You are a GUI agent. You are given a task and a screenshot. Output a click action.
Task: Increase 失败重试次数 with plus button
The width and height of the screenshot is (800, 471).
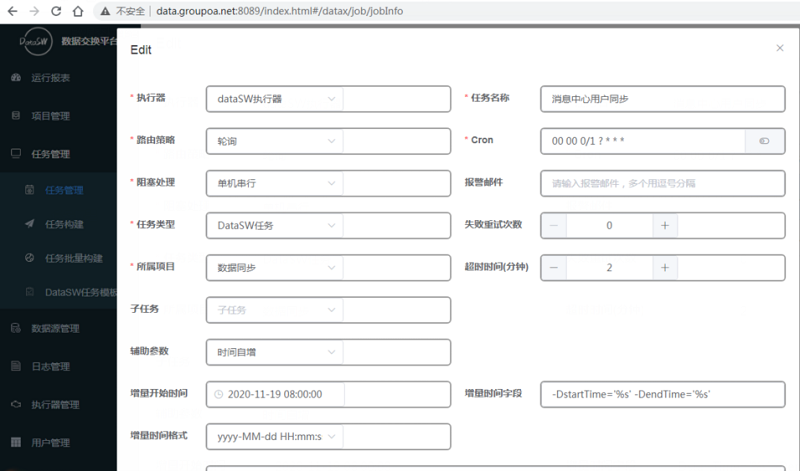[665, 226]
